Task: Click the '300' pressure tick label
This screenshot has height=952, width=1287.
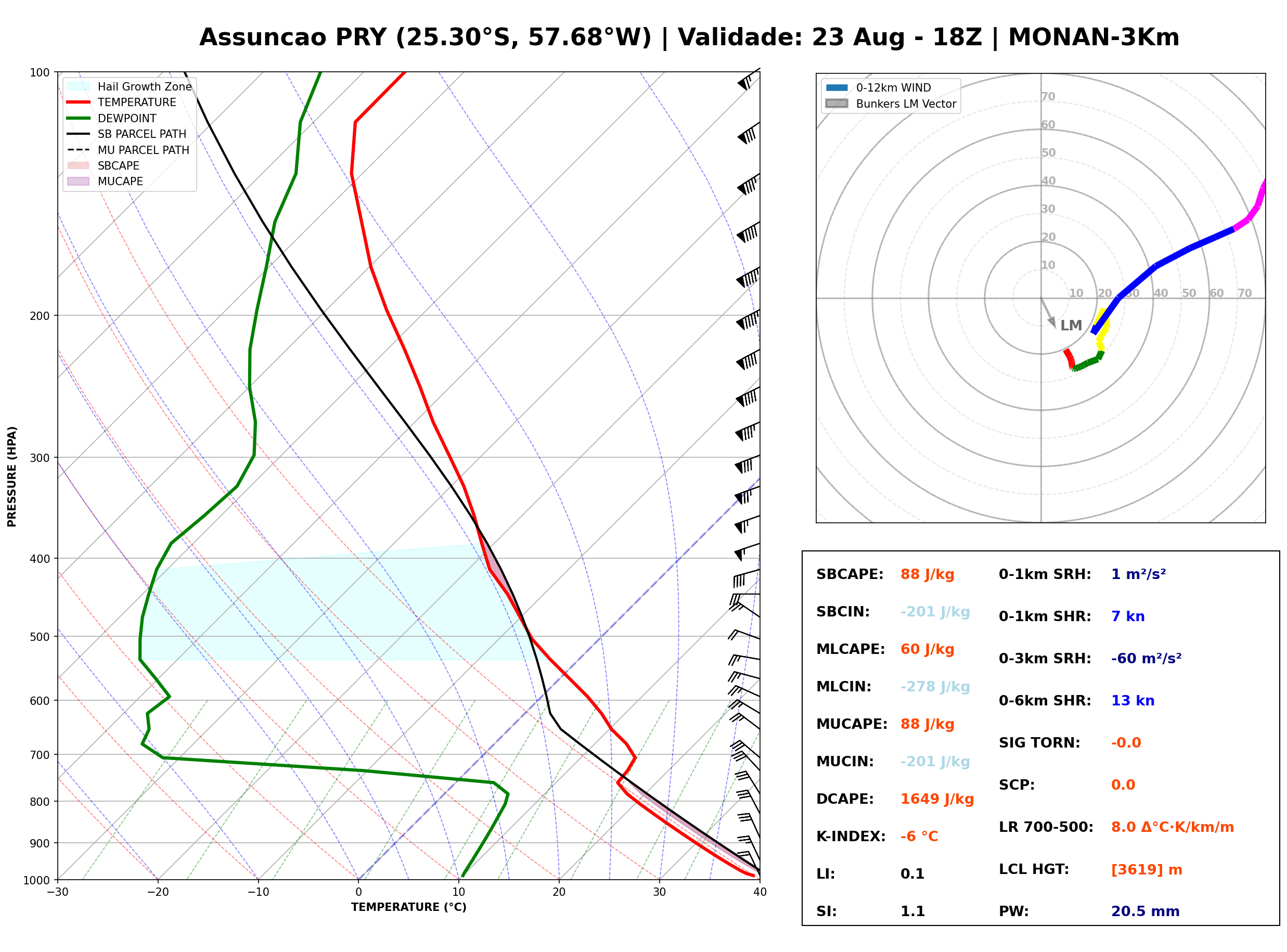Action: (x=40, y=458)
